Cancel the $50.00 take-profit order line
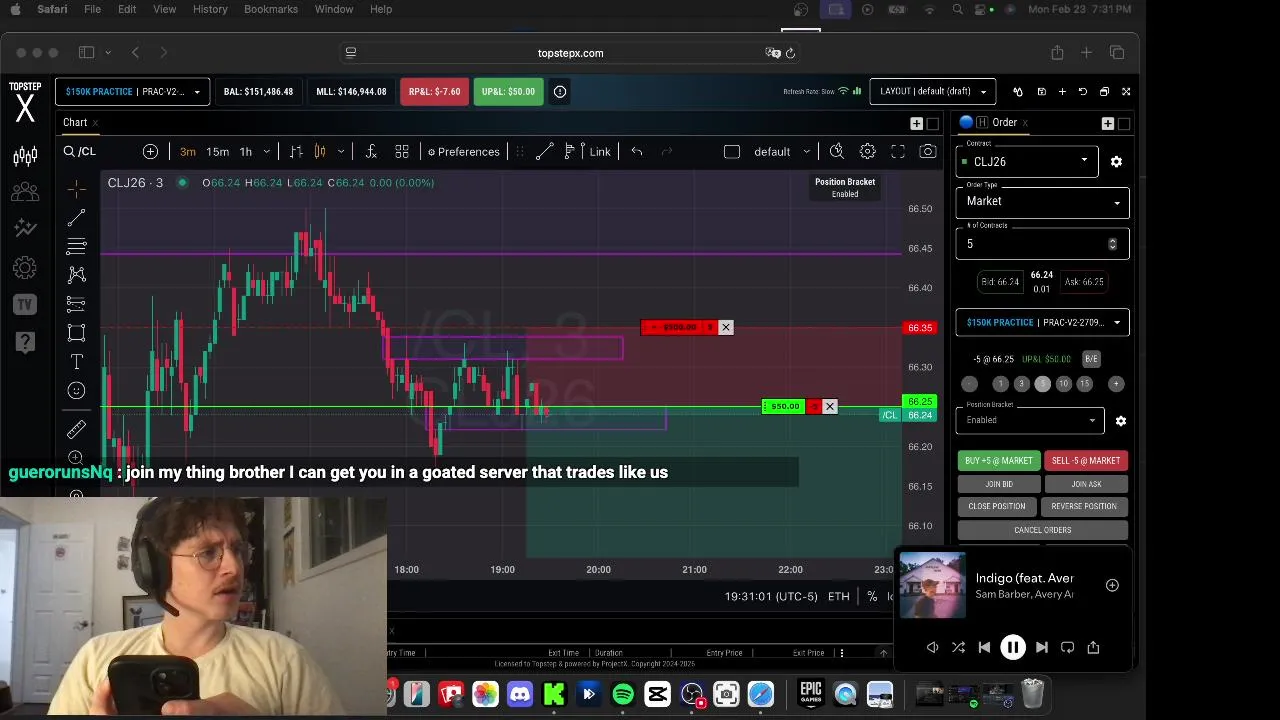The width and height of the screenshot is (1280, 720). [x=830, y=407]
